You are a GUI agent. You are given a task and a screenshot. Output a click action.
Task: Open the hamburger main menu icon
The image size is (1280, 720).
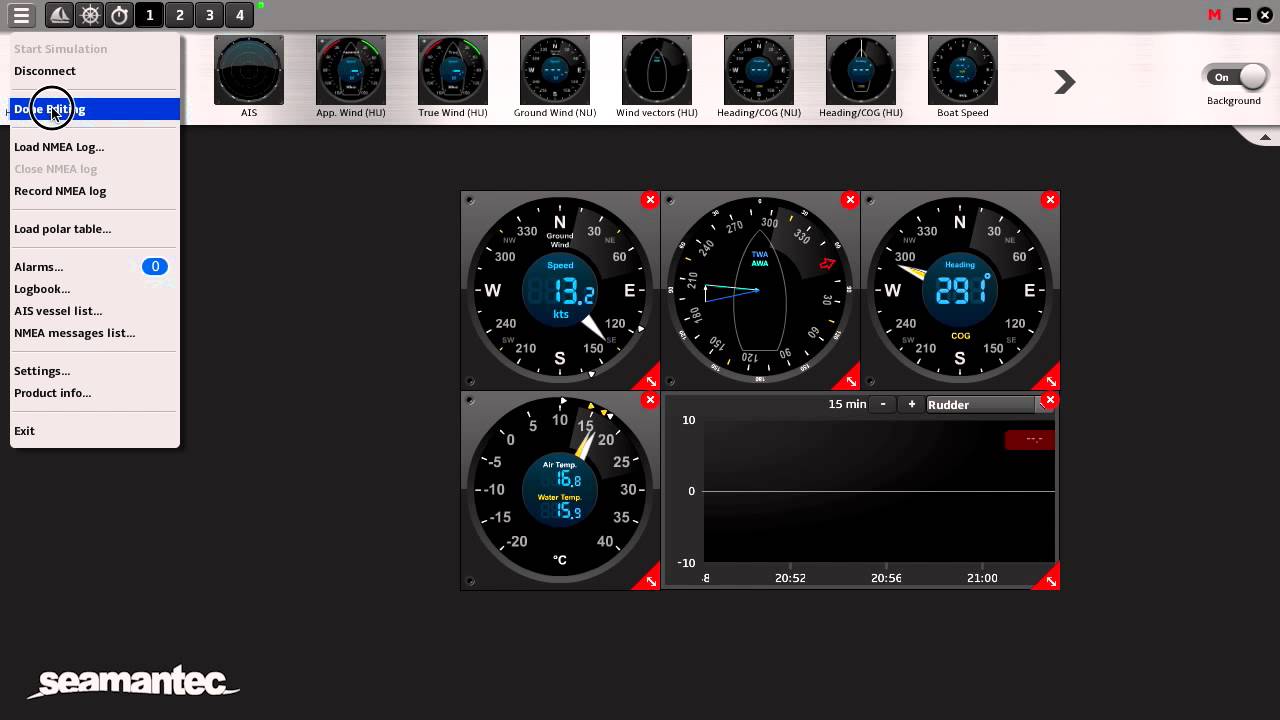coord(21,15)
